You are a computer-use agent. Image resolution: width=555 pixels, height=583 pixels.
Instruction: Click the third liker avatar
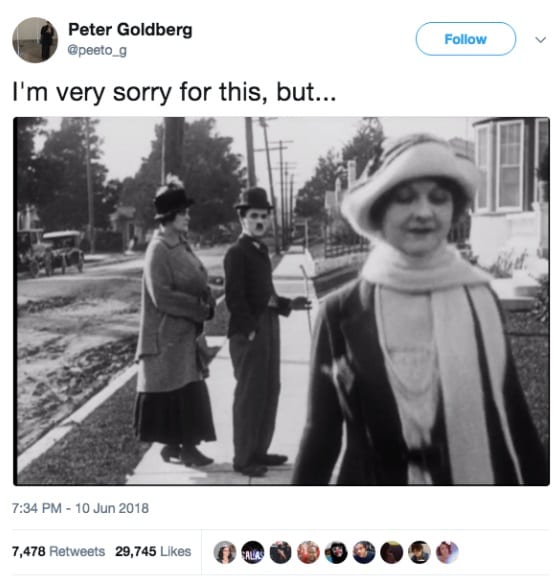[280, 552]
